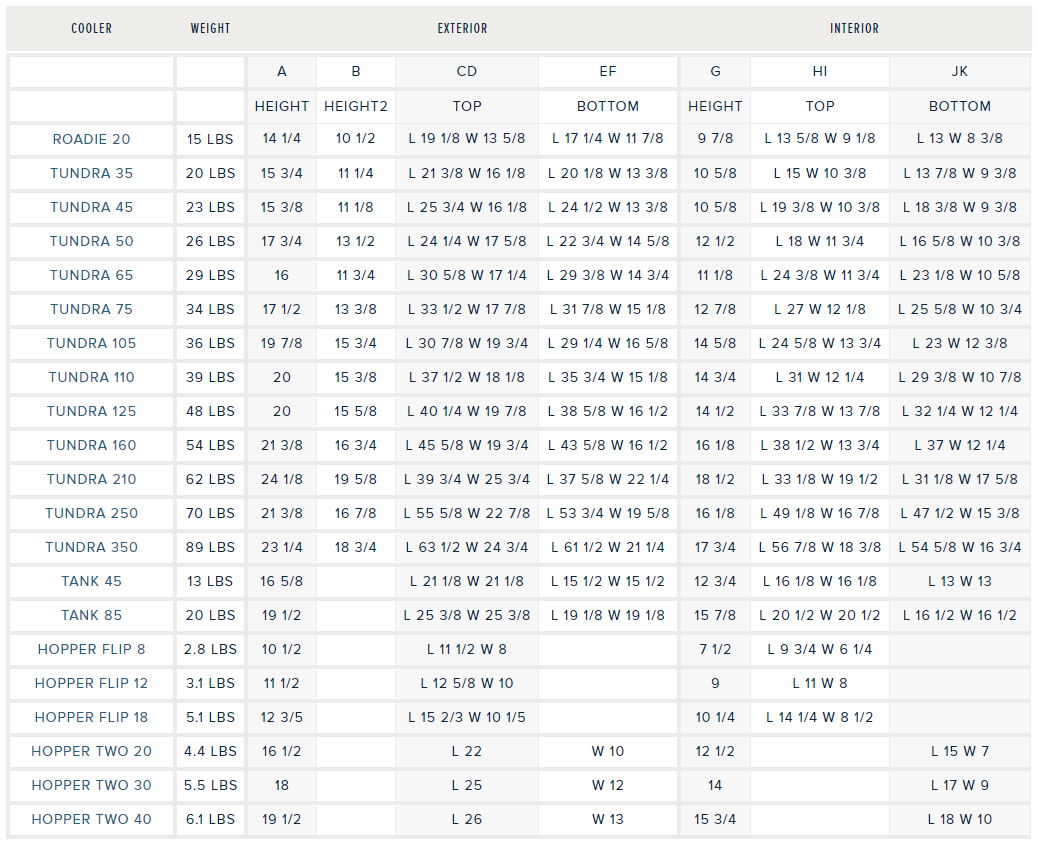The image size is (1038, 846).
Task: Click the WEIGHT column header
Action: (211, 28)
